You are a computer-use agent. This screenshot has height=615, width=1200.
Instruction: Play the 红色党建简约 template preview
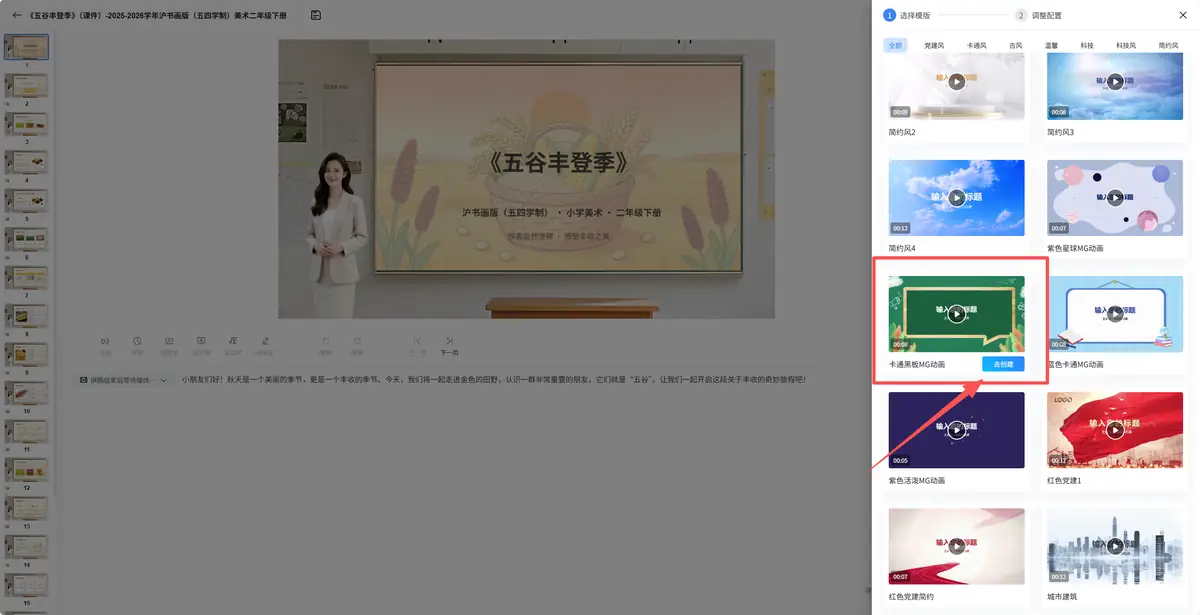click(957, 546)
